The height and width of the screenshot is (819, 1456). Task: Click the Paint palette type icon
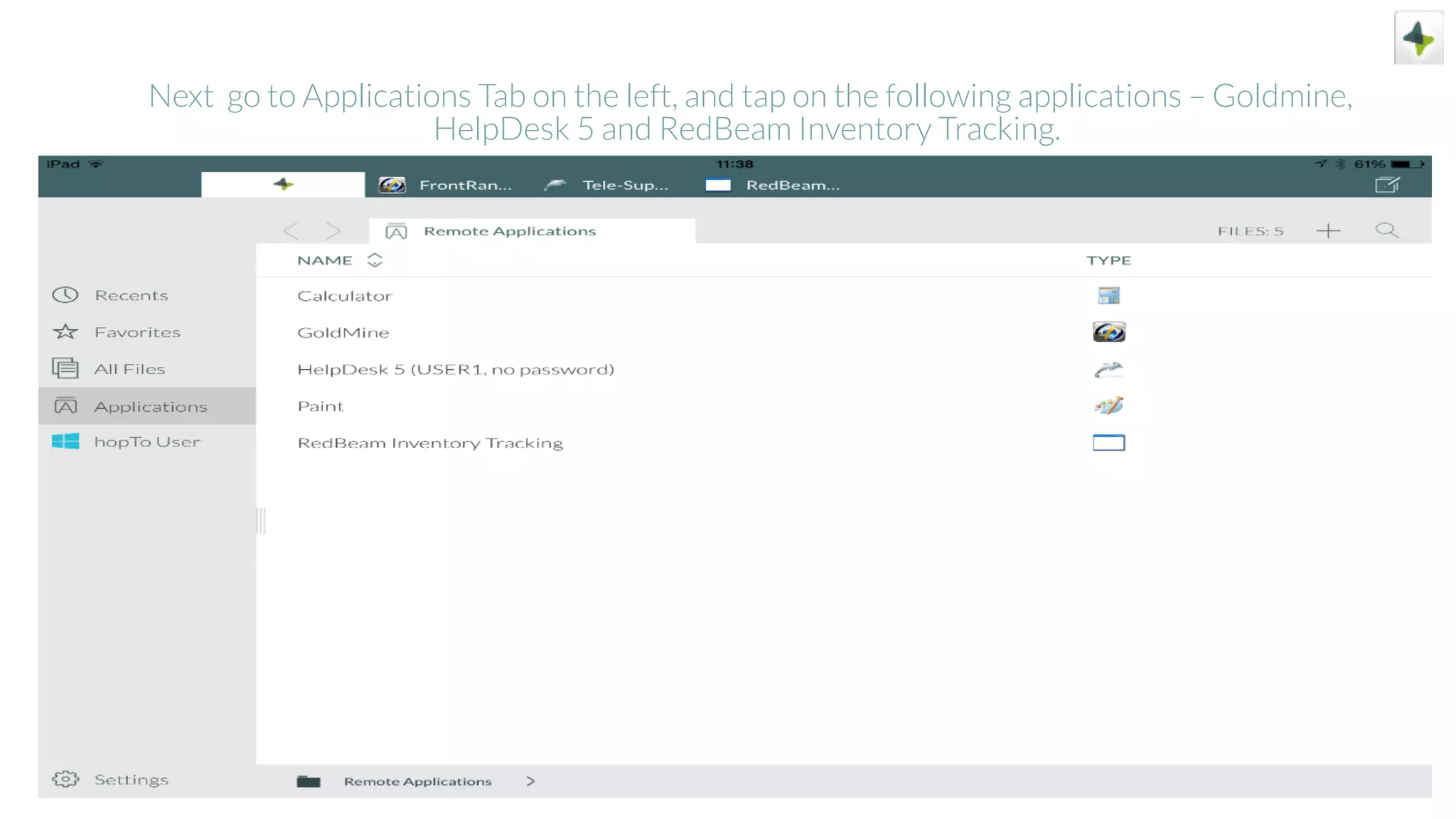click(1108, 406)
